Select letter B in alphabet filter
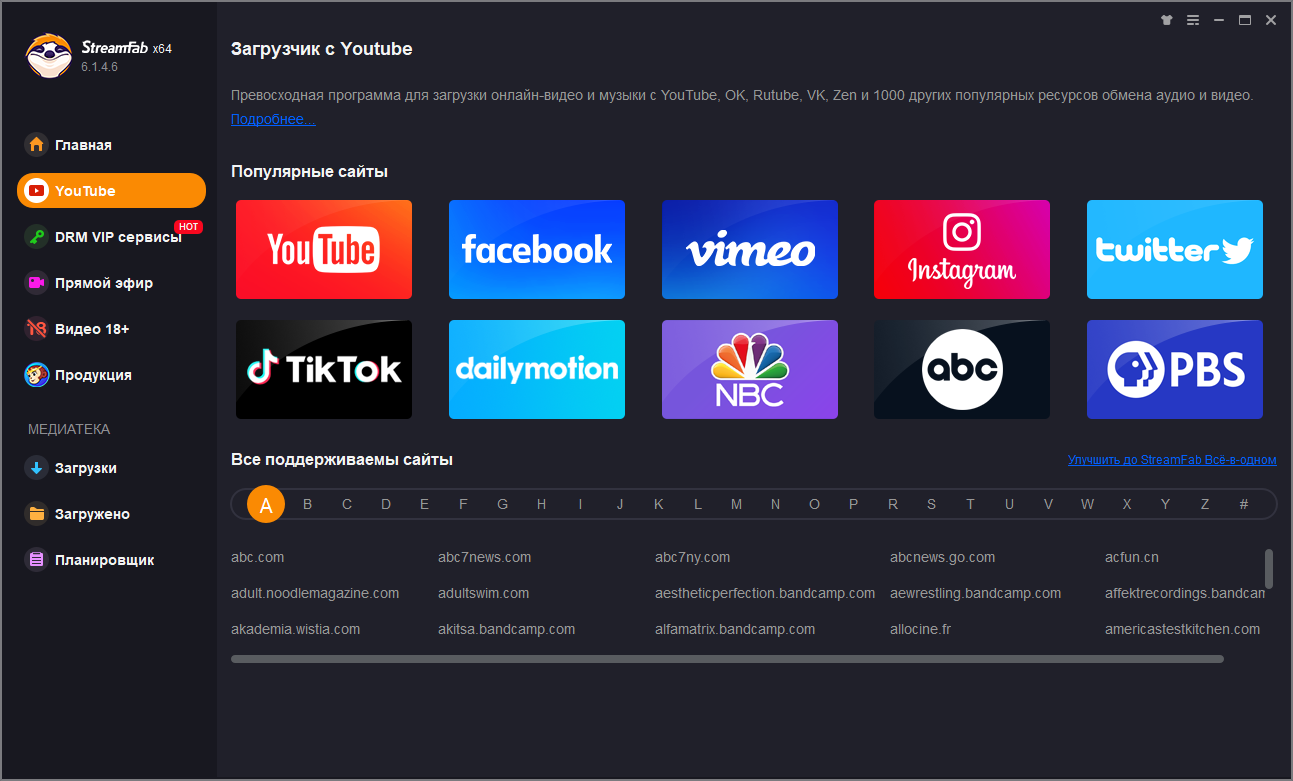The image size is (1293, 781). tap(307, 504)
